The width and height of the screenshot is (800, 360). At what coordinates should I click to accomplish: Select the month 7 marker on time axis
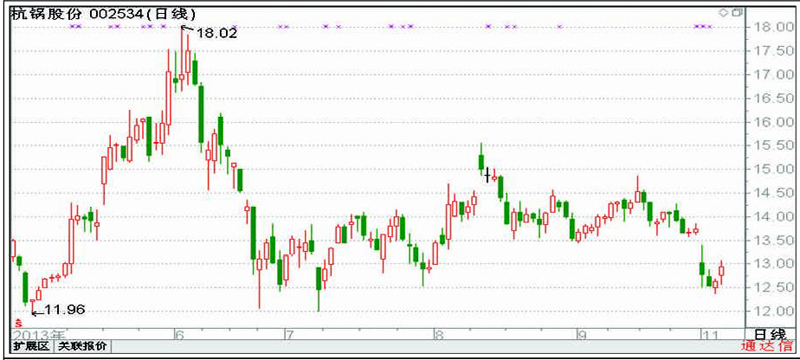[289, 335]
